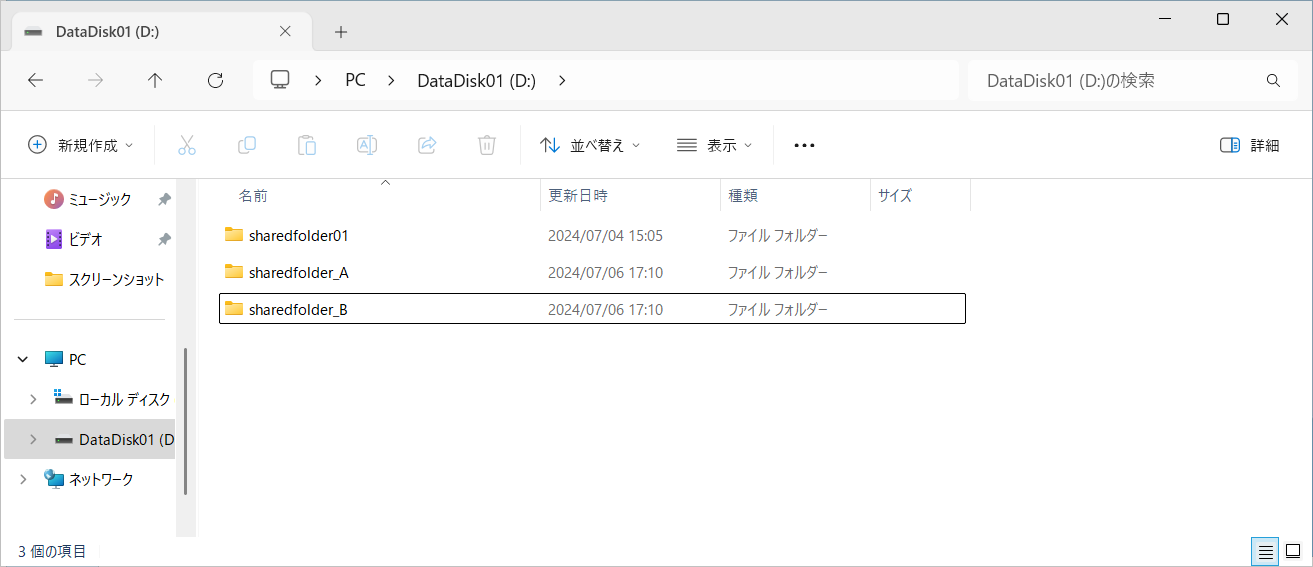Click the Copy icon in toolbar
Image resolution: width=1313 pixels, height=567 pixels.
click(247, 145)
